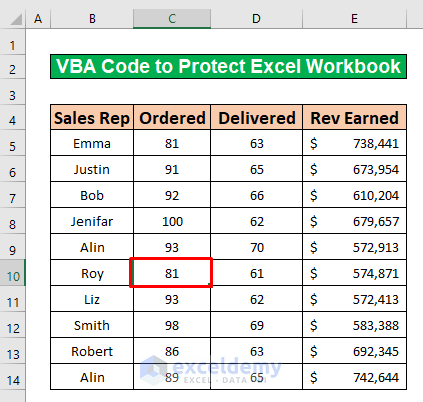This screenshot has width=423, height=402.
Task: Click Bob's Delivered value 66
Action: click(x=256, y=195)
